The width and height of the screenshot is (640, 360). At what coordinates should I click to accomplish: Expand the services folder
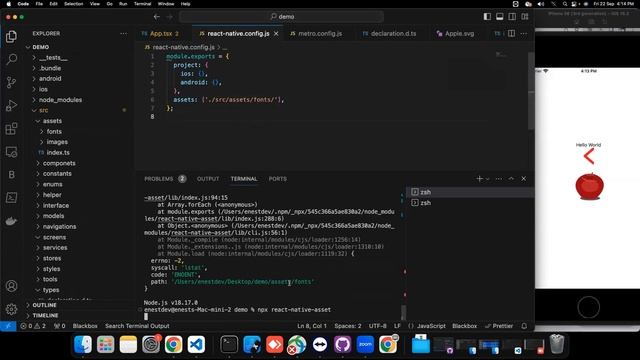pos(55,248)
